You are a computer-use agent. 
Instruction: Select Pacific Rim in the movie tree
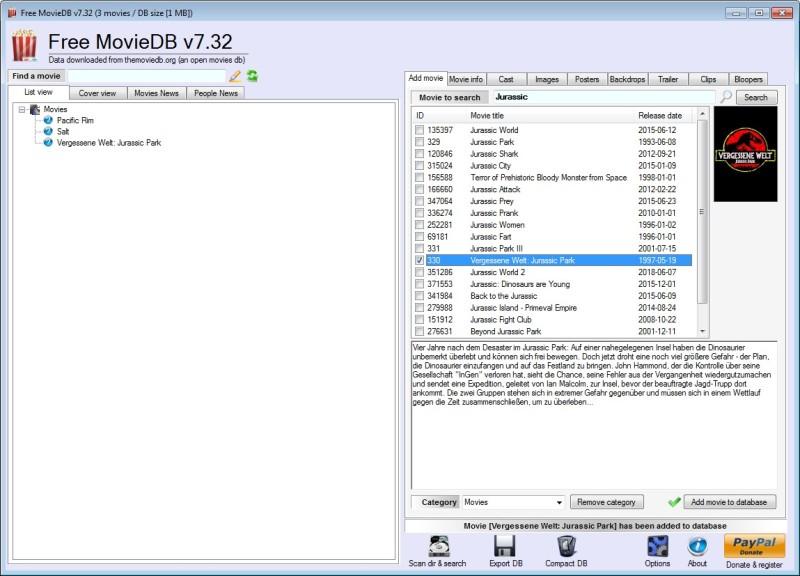coord(75,120)
